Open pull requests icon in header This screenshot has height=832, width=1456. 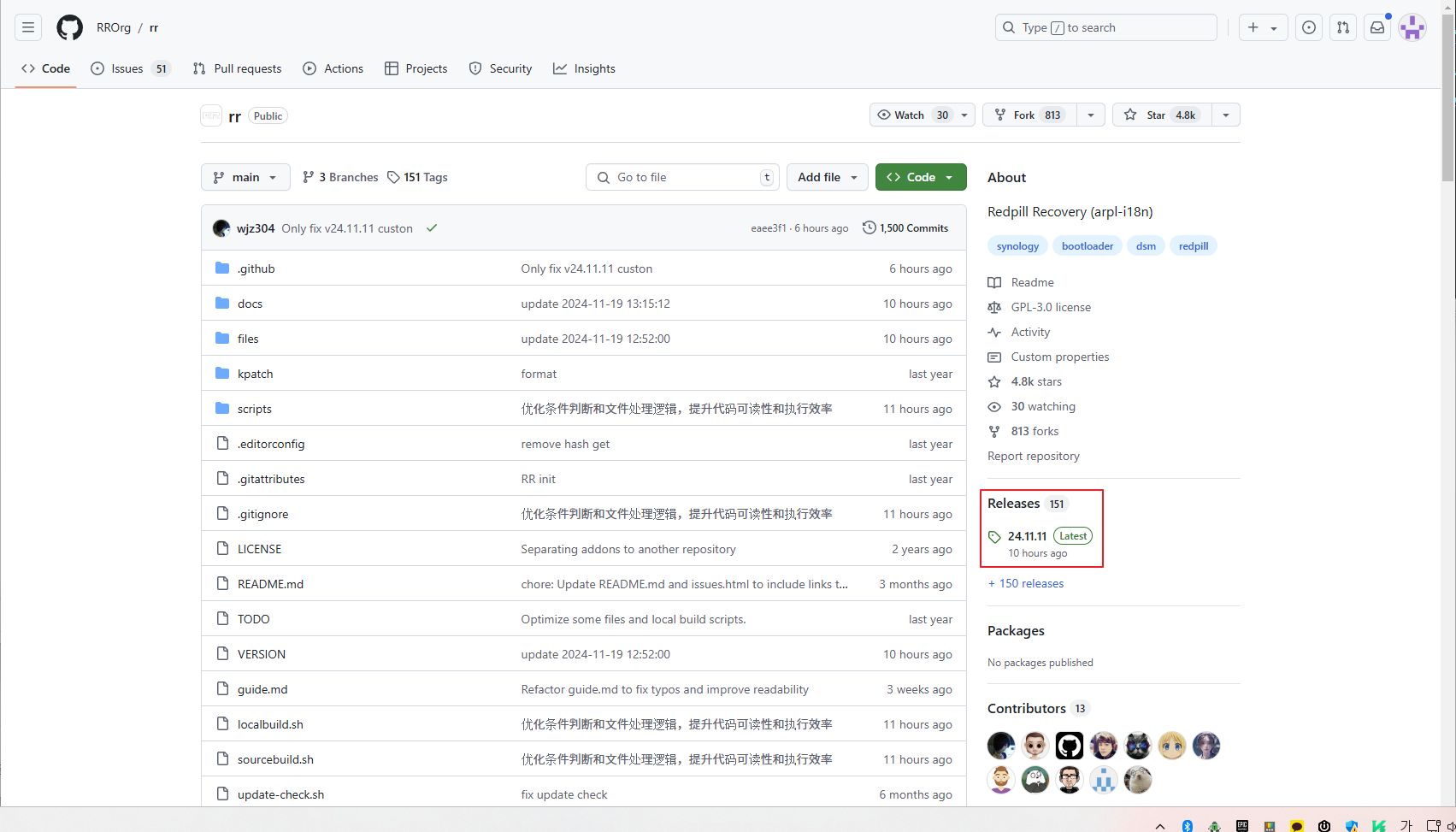pos(1343,27)
